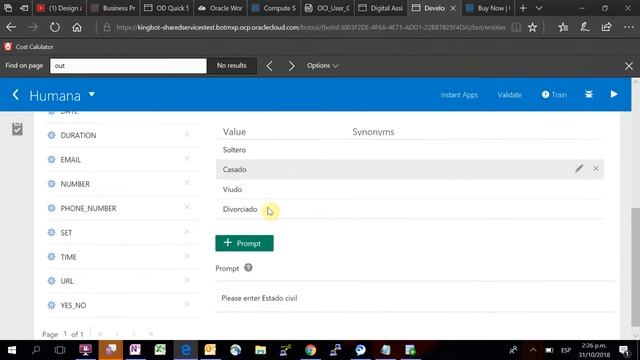The image size is (640, 360).
Task: Add this page to favorites star
Action: pos(532,27)
